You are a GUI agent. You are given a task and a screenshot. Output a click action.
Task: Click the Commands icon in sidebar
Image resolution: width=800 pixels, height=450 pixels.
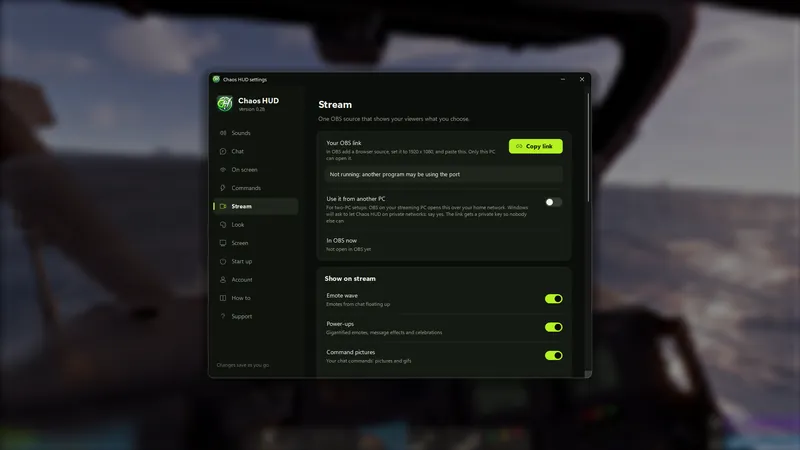point(223,188)
